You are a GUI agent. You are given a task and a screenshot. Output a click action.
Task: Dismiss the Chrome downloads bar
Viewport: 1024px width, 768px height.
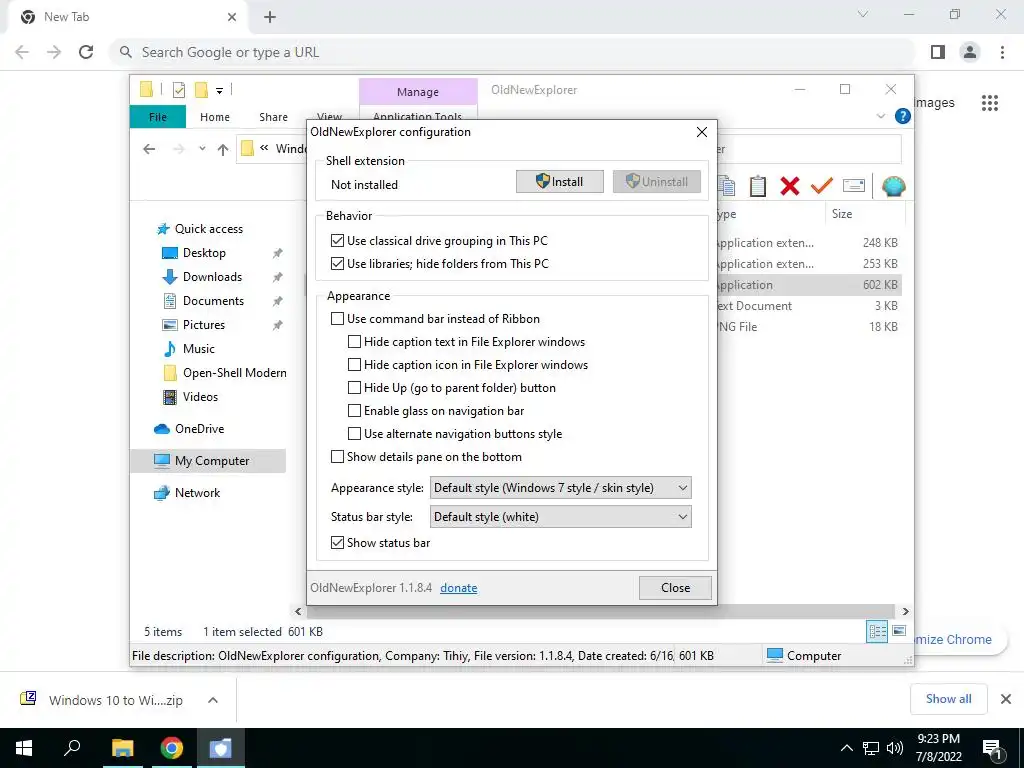pos(1006,699)
